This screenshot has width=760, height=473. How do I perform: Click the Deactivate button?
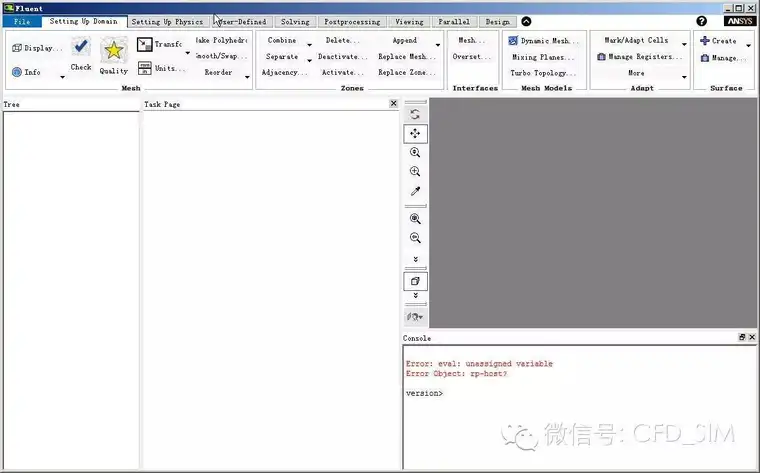(x=342, y=56)
